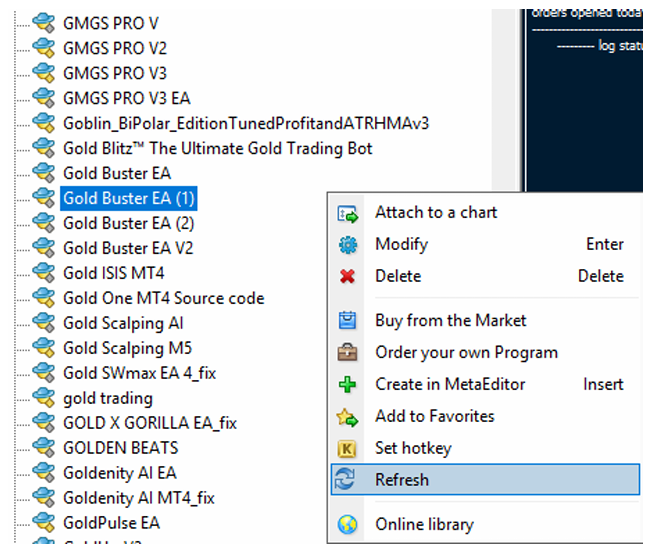Click the expert icon for GMGS PRO V3 EA

(44, 98)
